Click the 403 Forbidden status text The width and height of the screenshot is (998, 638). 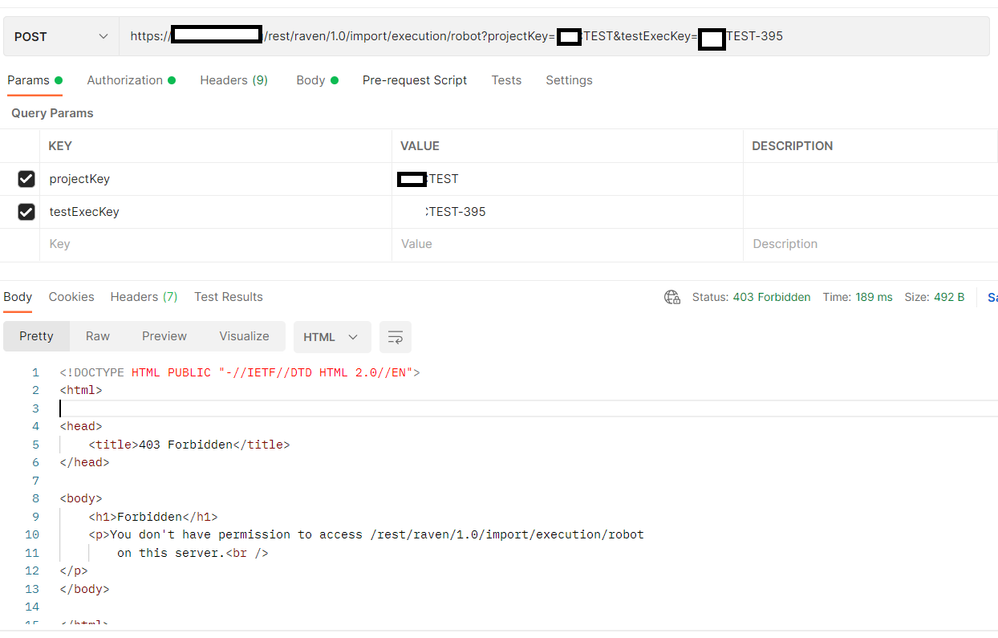coord(771,297)
